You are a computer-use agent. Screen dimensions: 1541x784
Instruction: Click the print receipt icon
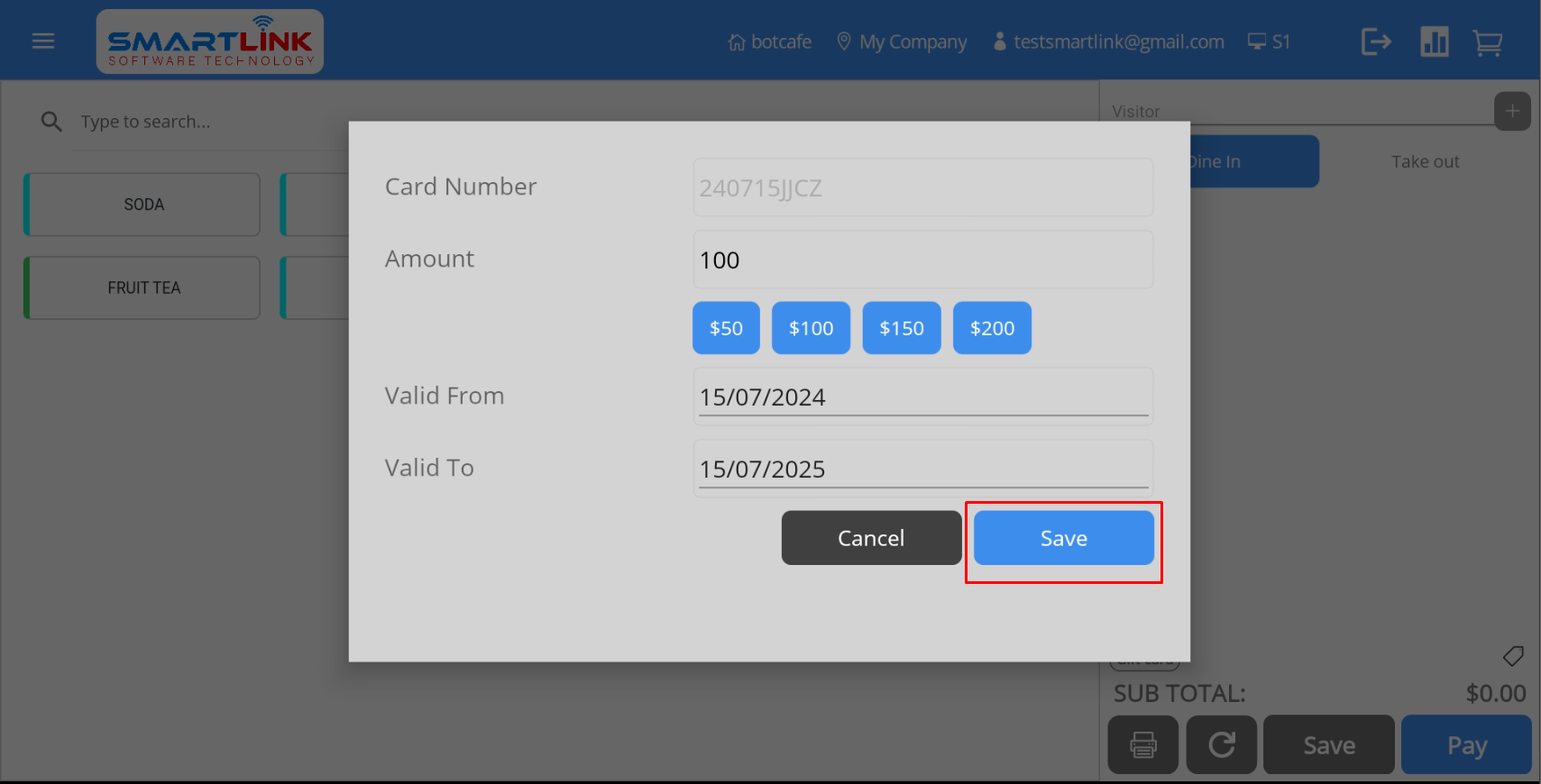[1142, 745]
